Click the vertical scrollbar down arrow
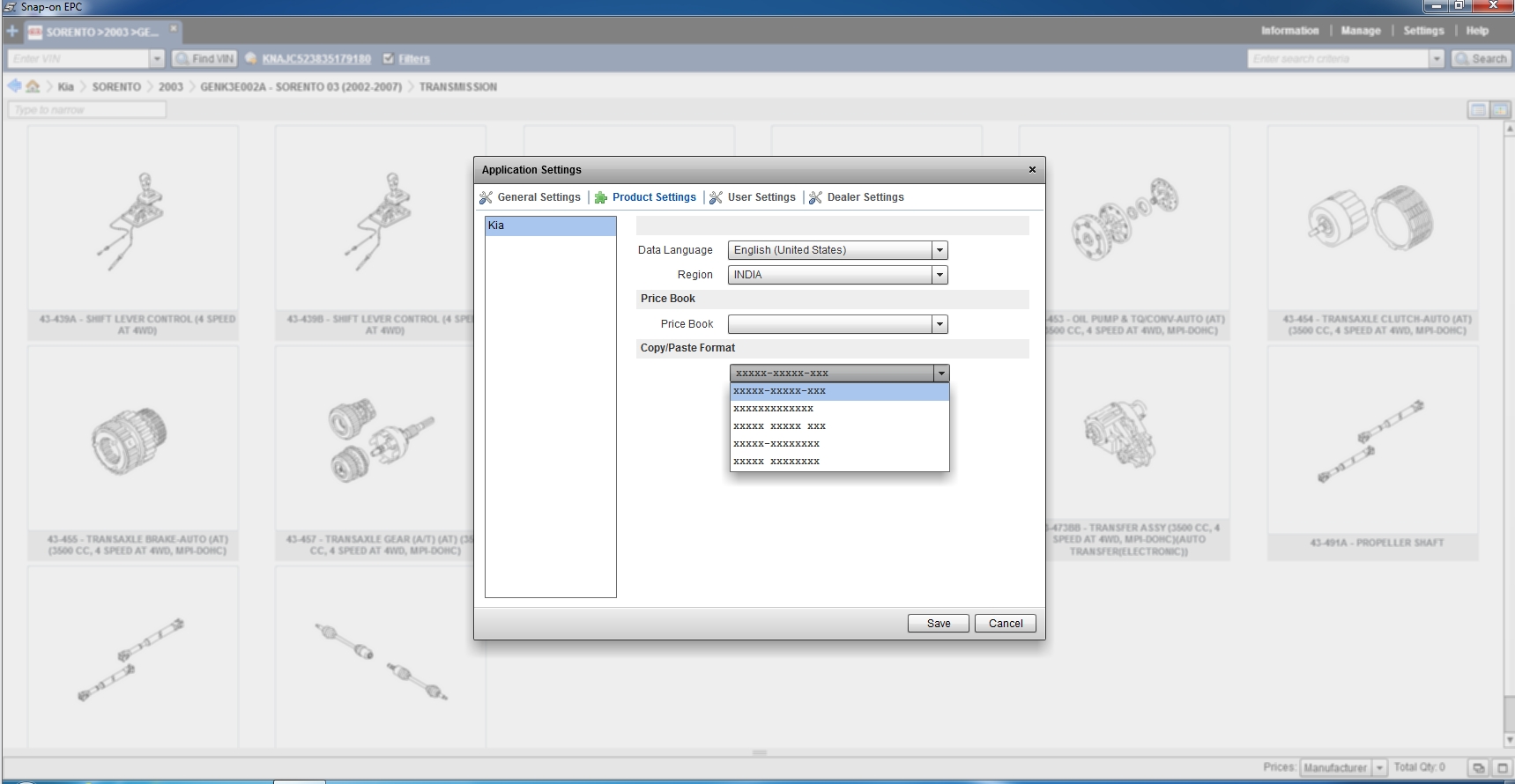 (1509, 741)
